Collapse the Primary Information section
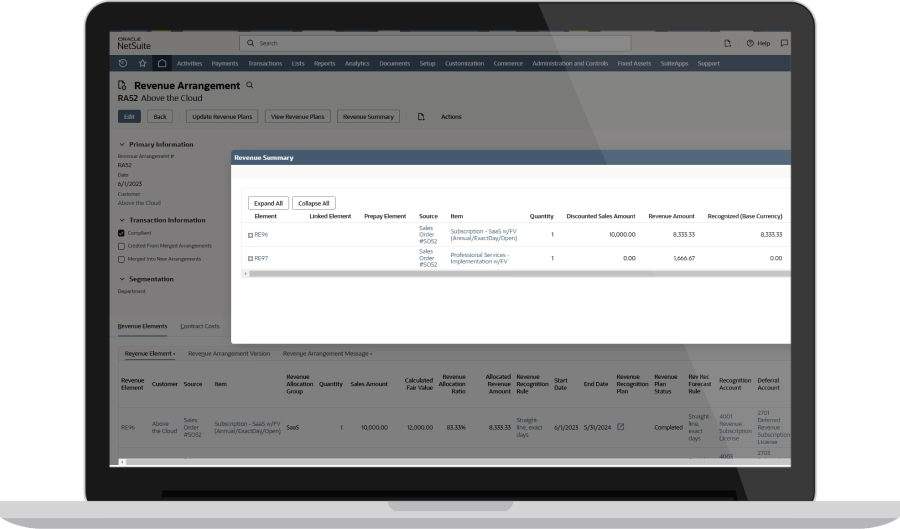The height and width of the screenshot is (529, 900). coord(121,144)
